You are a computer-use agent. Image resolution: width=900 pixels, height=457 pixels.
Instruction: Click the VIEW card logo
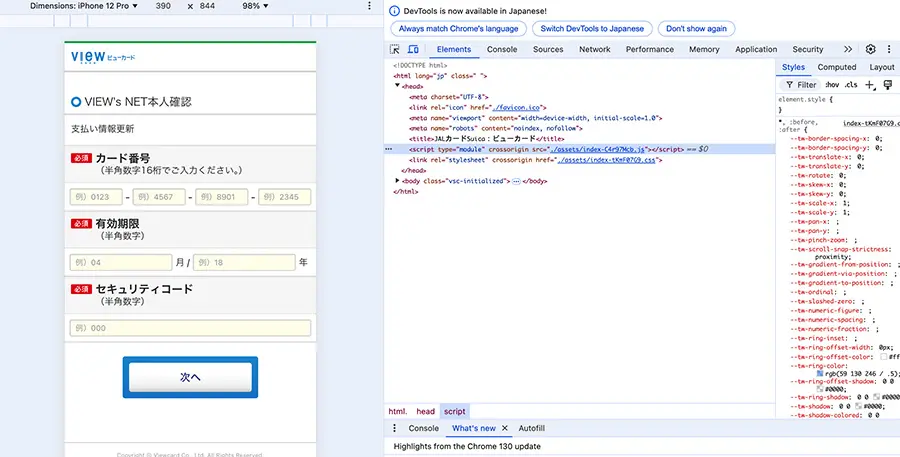[x=103, y=56]
